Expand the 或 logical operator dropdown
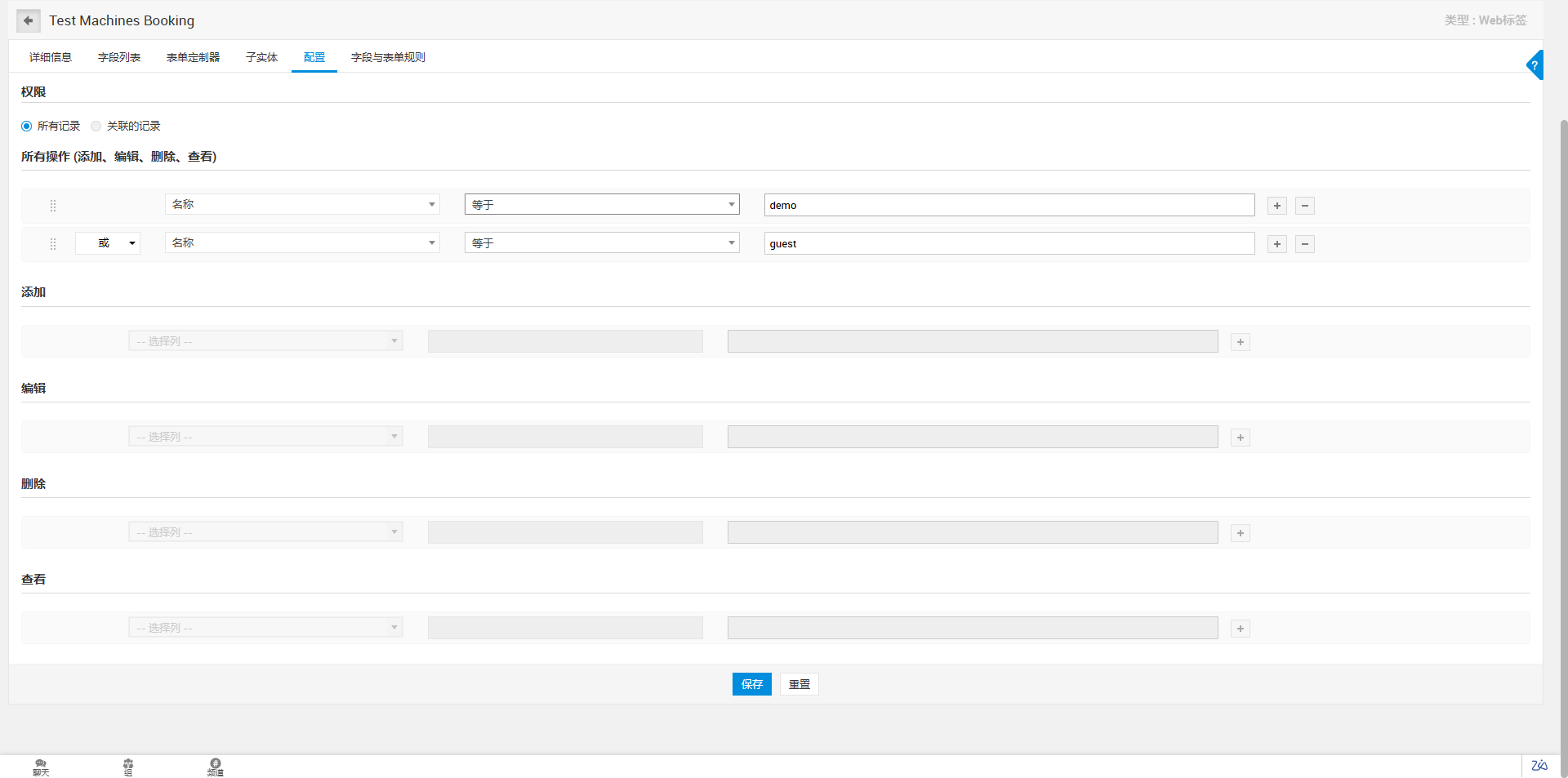This screenshot has width=1568, height=778. click(108, 243)
